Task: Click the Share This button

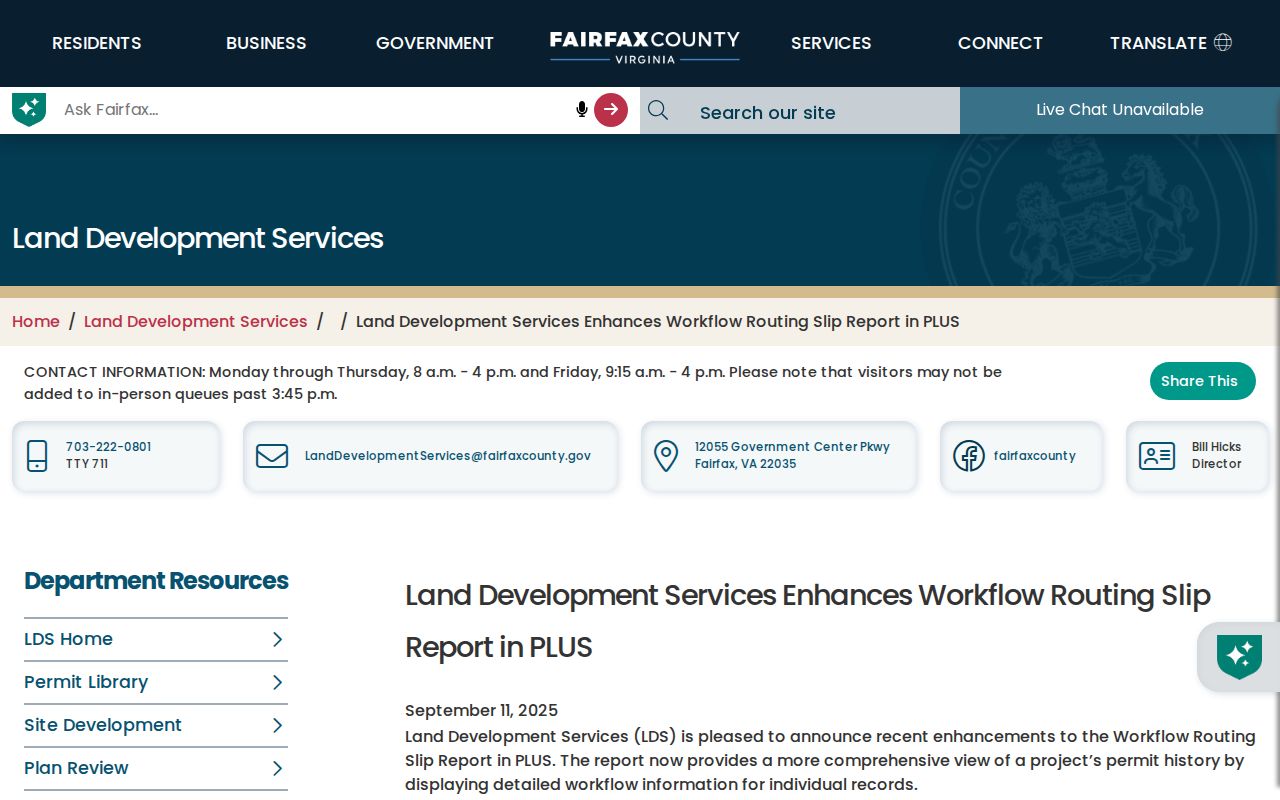Action: click(1202, 381)
